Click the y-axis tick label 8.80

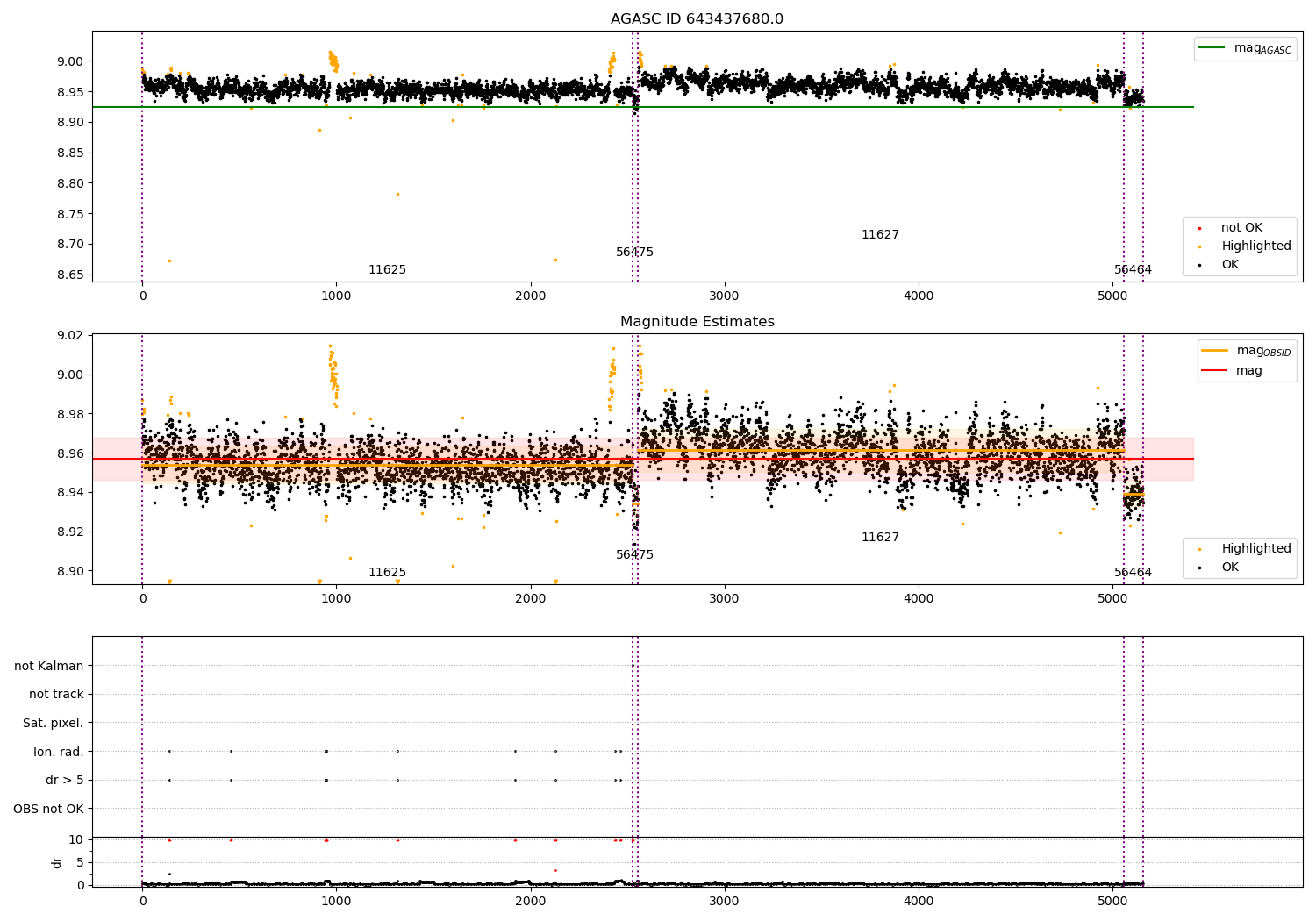(69, 183)
